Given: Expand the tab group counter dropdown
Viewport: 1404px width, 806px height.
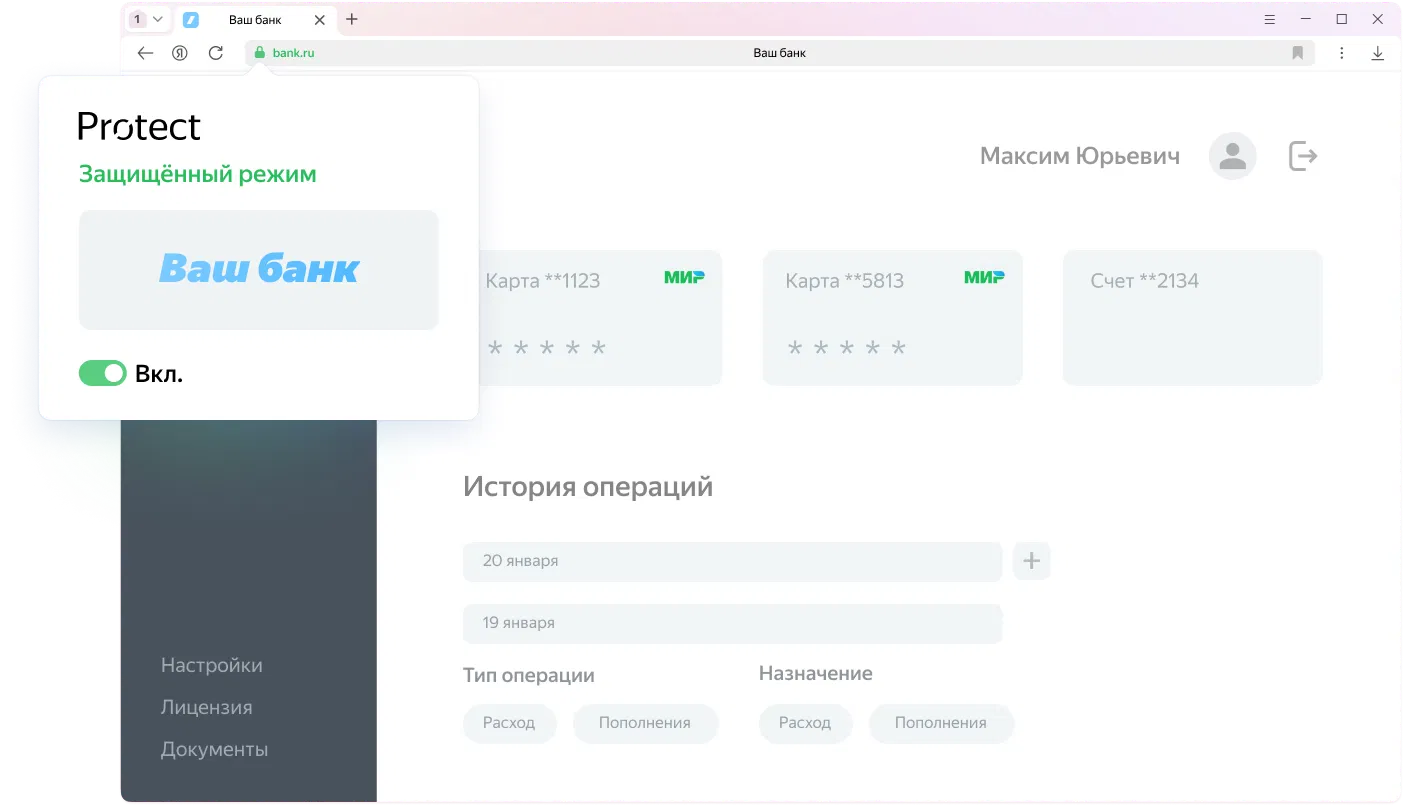Looking at the screenshot, I should pos(147,19).
